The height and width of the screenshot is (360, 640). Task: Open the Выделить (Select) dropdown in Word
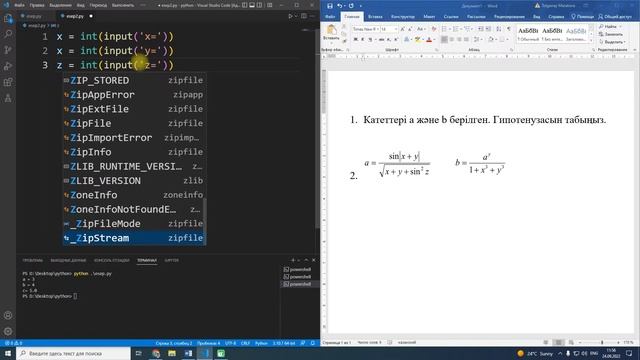pos(612,42)
